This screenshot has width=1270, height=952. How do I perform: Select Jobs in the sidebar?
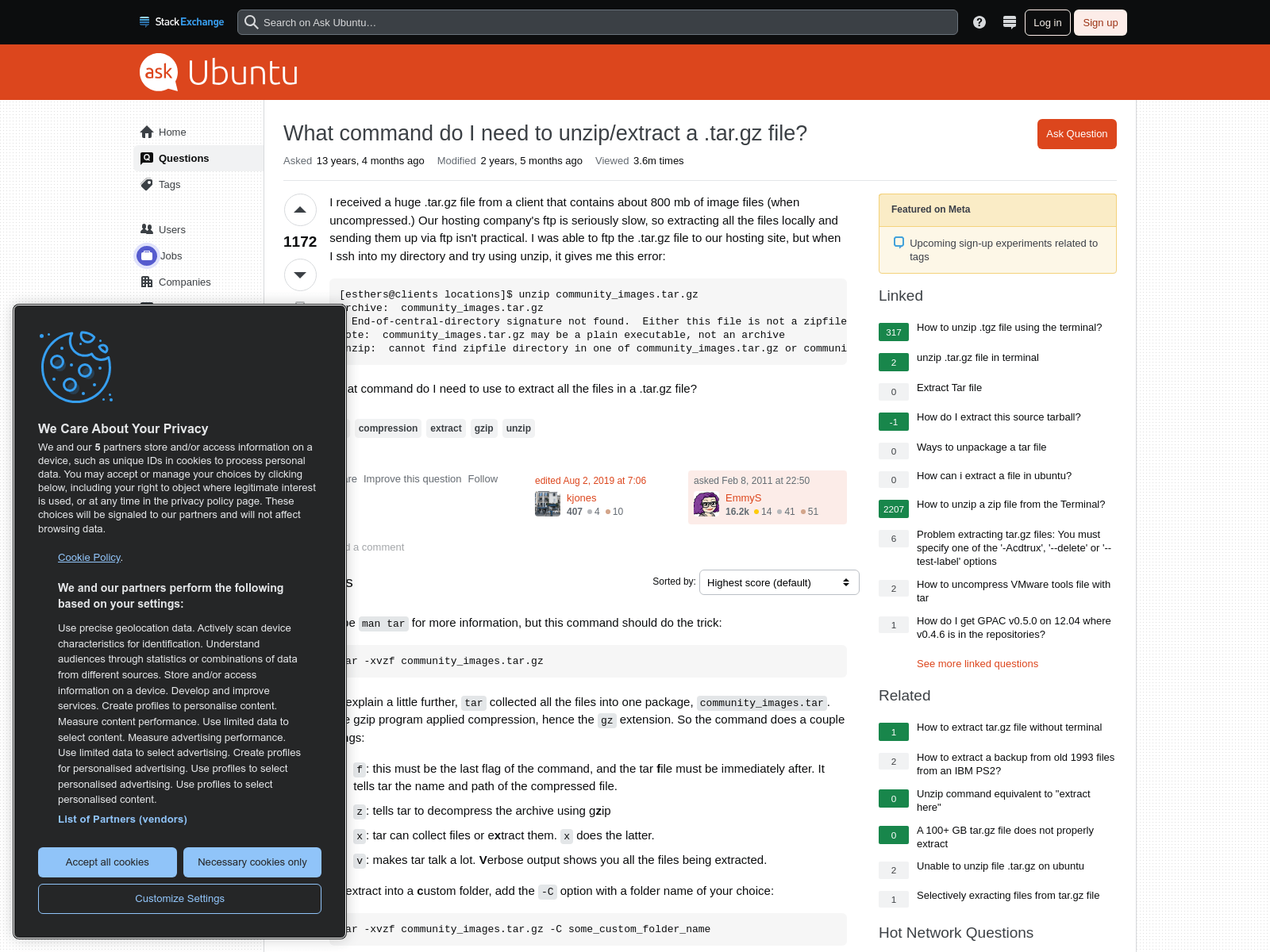[198, 255]
